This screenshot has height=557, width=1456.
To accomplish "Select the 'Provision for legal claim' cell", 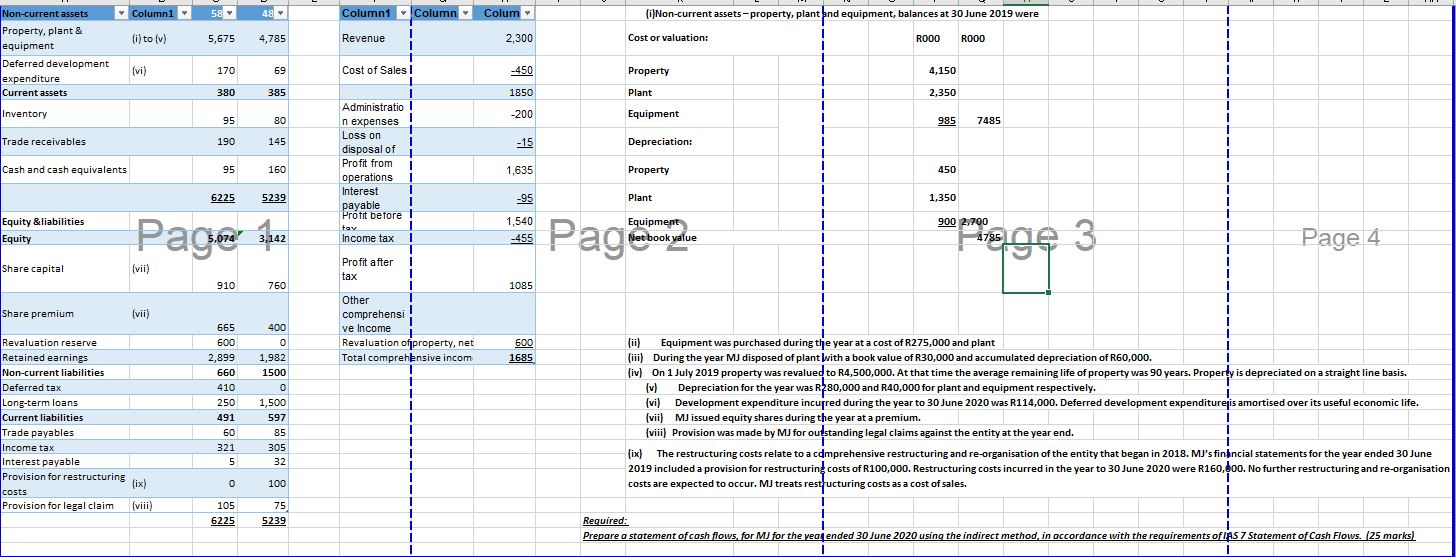I will [65, 506].
